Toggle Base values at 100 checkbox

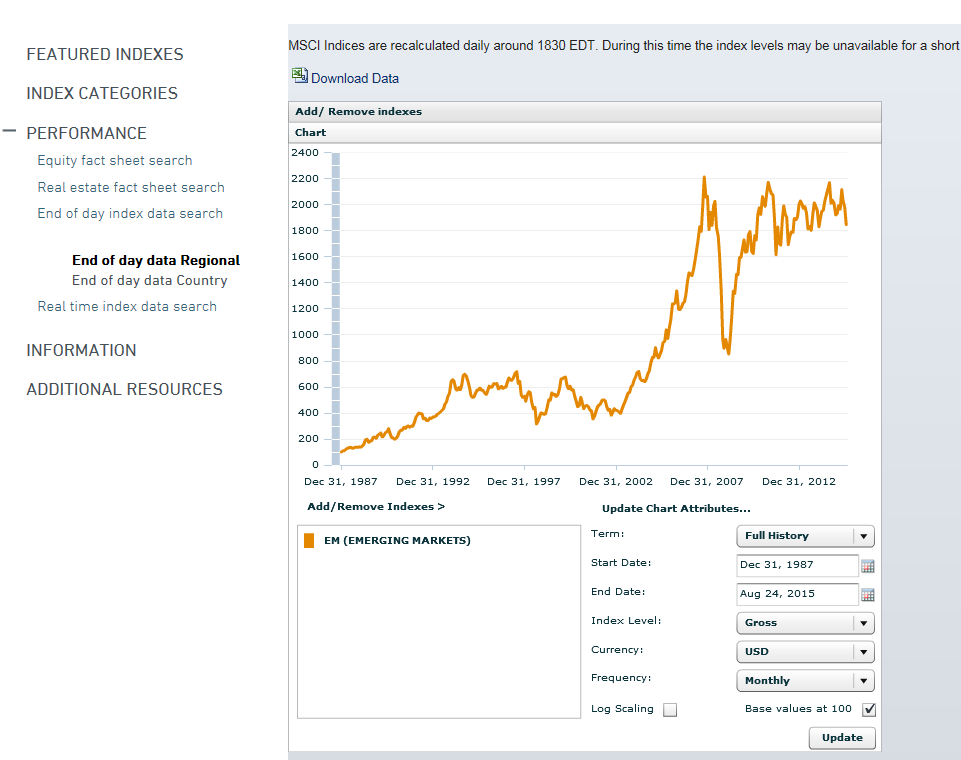pos(868,710)
